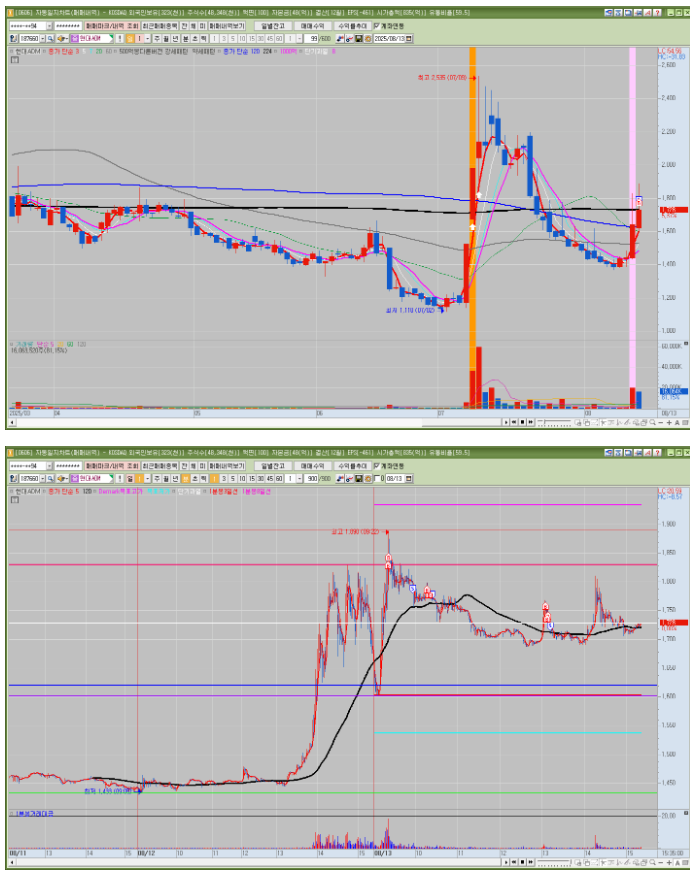This screenshot has height=878, width=690.
Task: Click the last grid icon in top chart bottom toolbar
Action: (x=684, y=422)
